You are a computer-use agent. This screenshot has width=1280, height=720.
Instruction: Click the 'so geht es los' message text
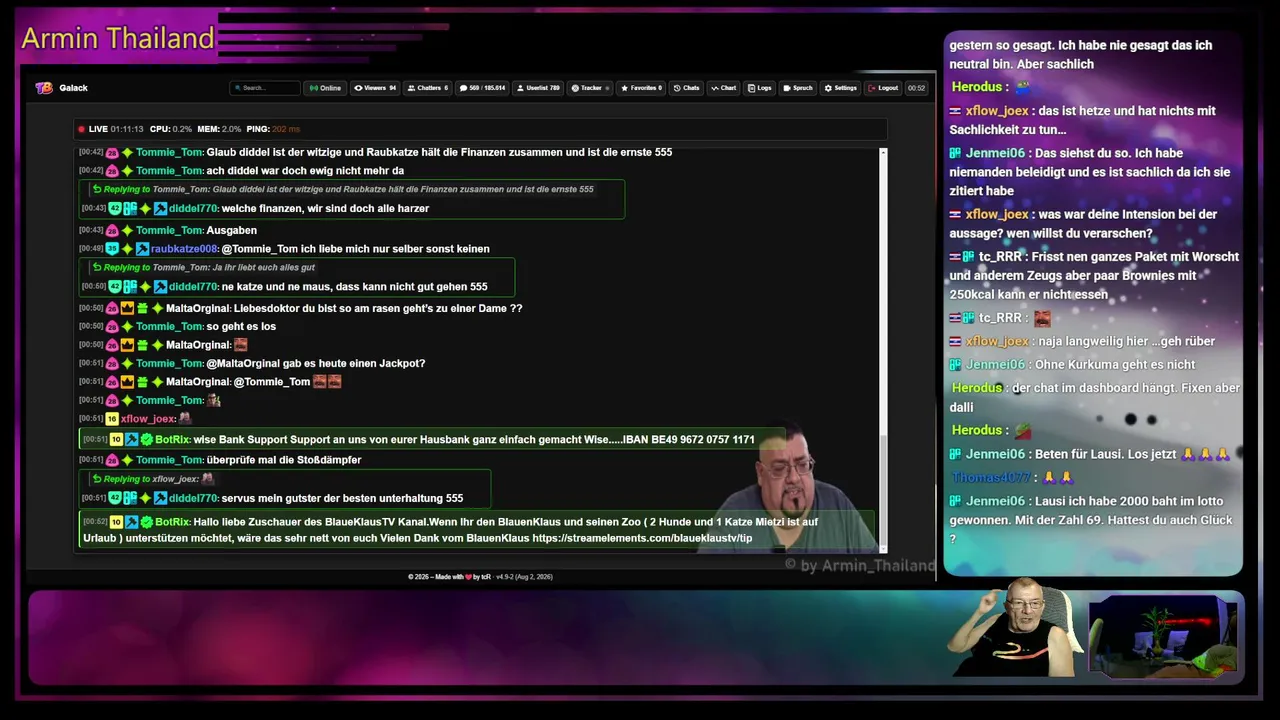click(x=241, y=326)
